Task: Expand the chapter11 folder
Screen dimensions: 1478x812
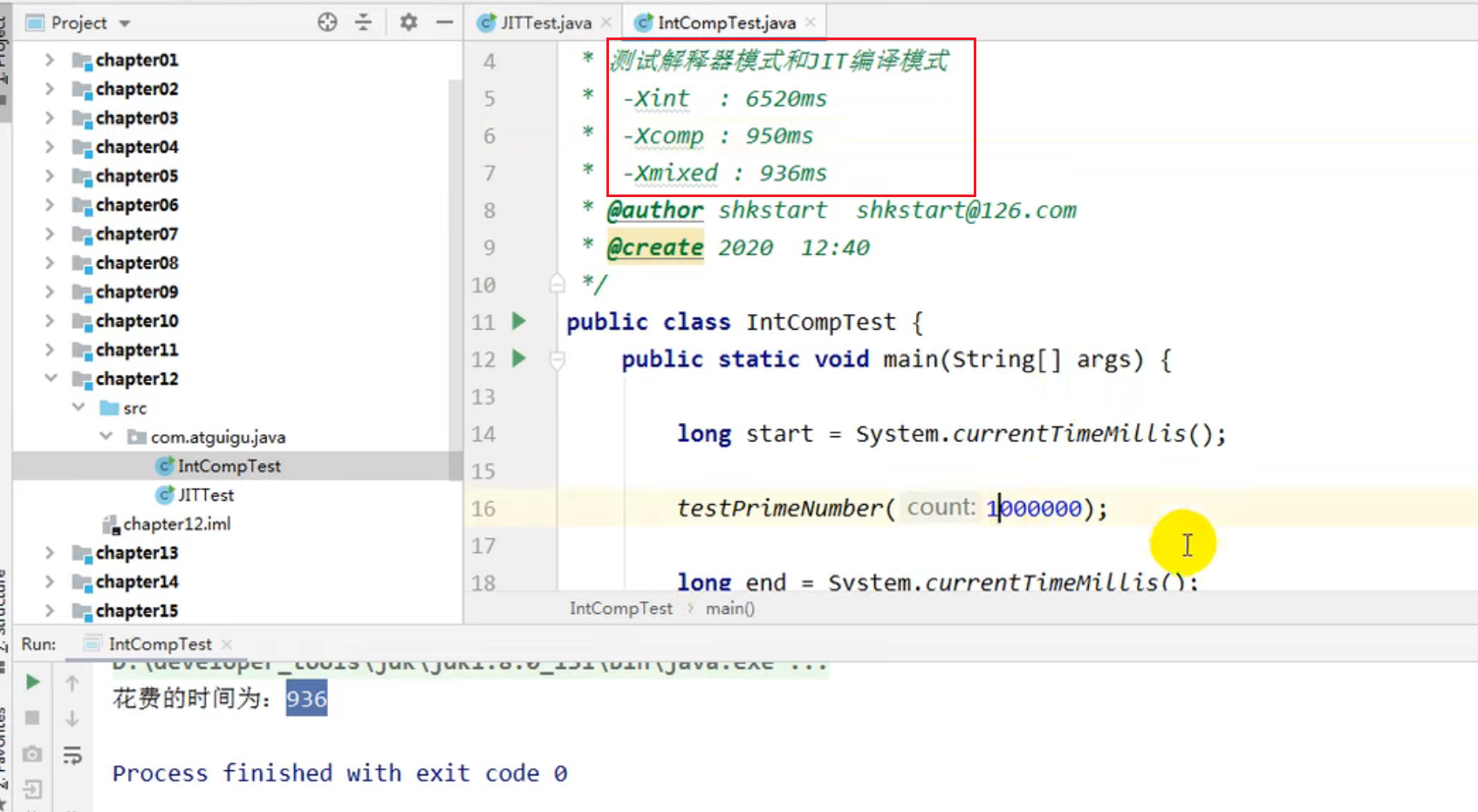Action: (50, 350)
